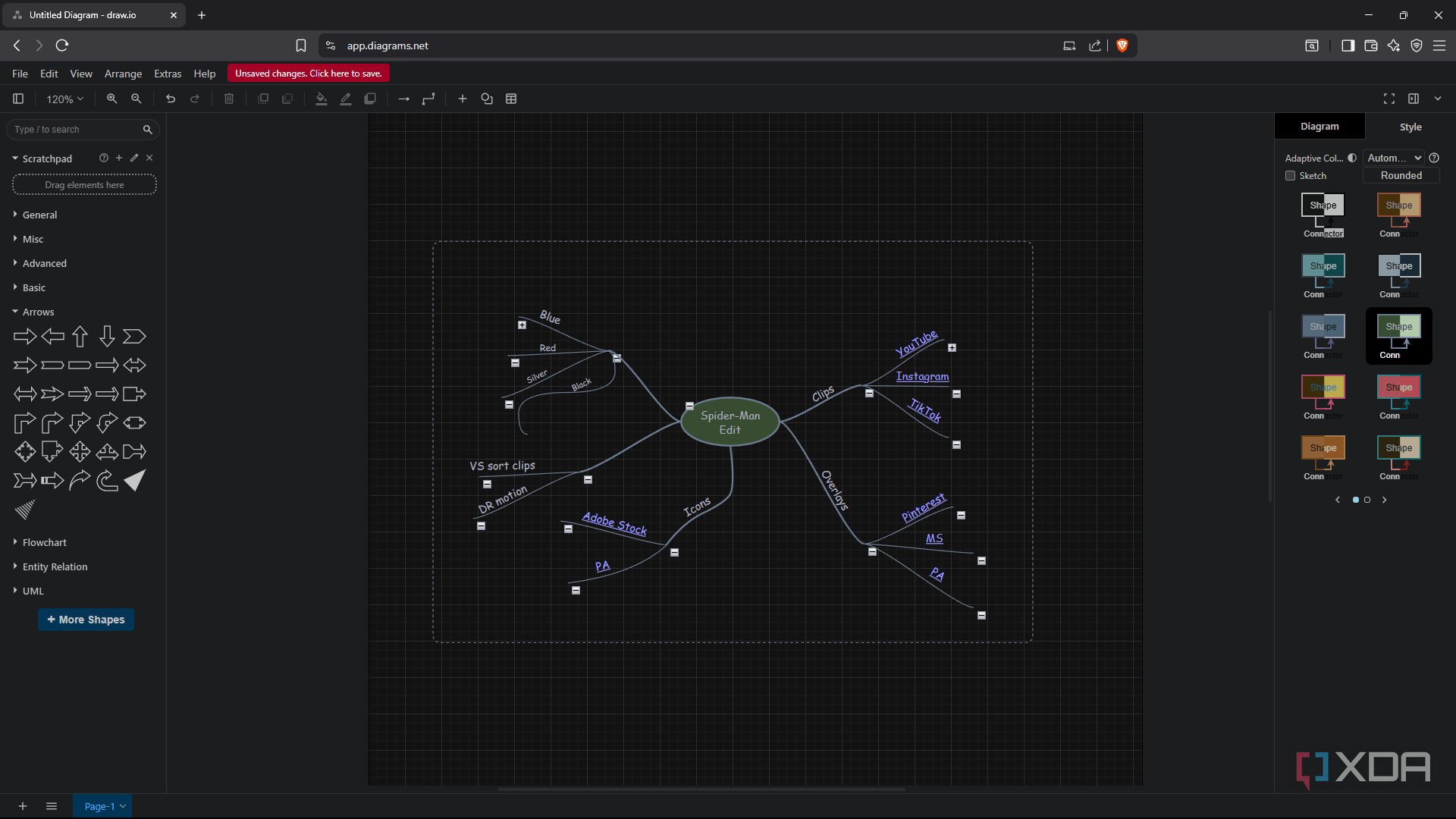Select the waypoints connector tool
Screen dimensions: 1456x819
pyautogui.click(x=428, y=99)
